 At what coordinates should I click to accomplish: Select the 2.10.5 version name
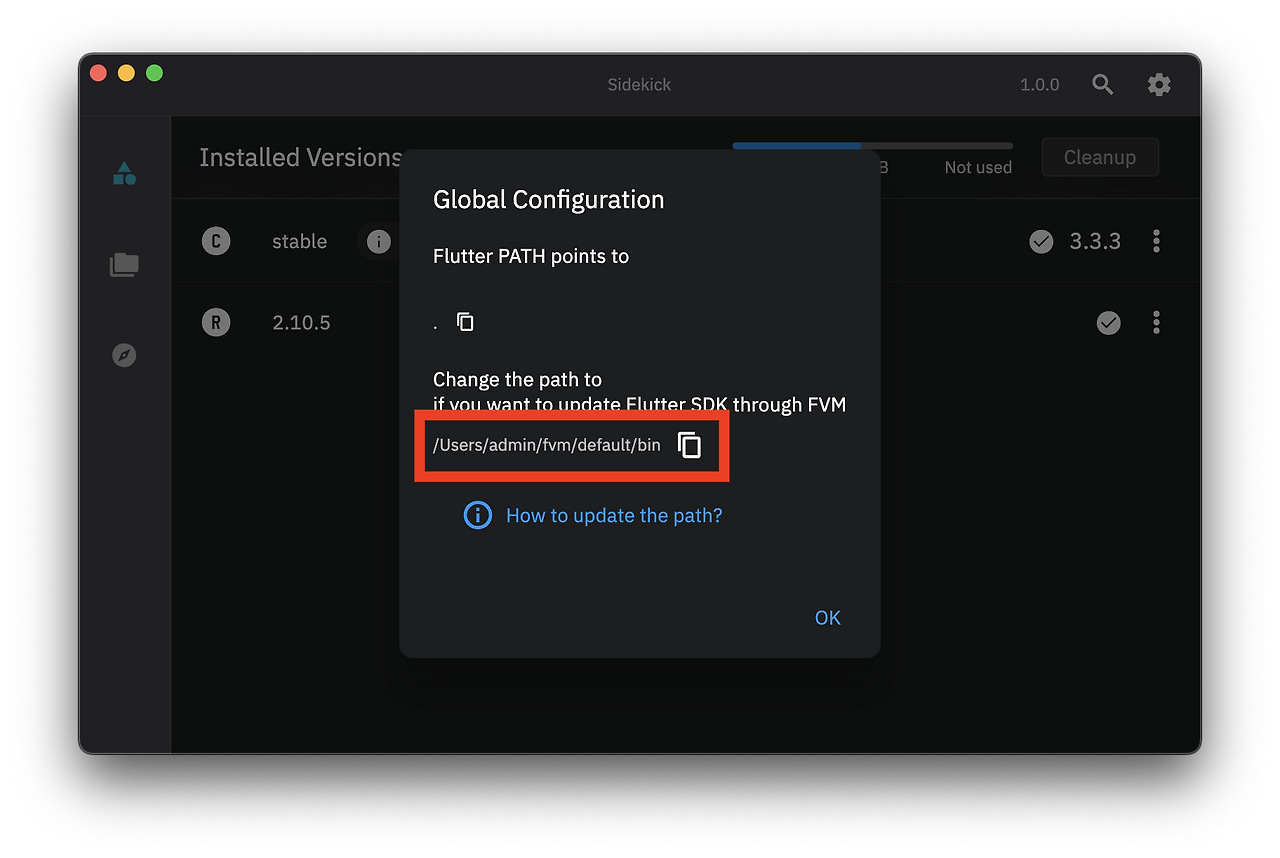[x=301, y=322]
